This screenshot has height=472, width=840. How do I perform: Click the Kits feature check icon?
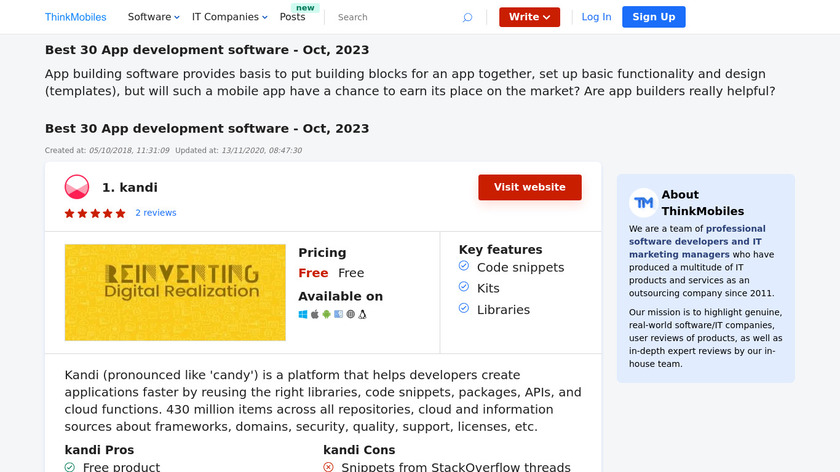pos(464,287)
